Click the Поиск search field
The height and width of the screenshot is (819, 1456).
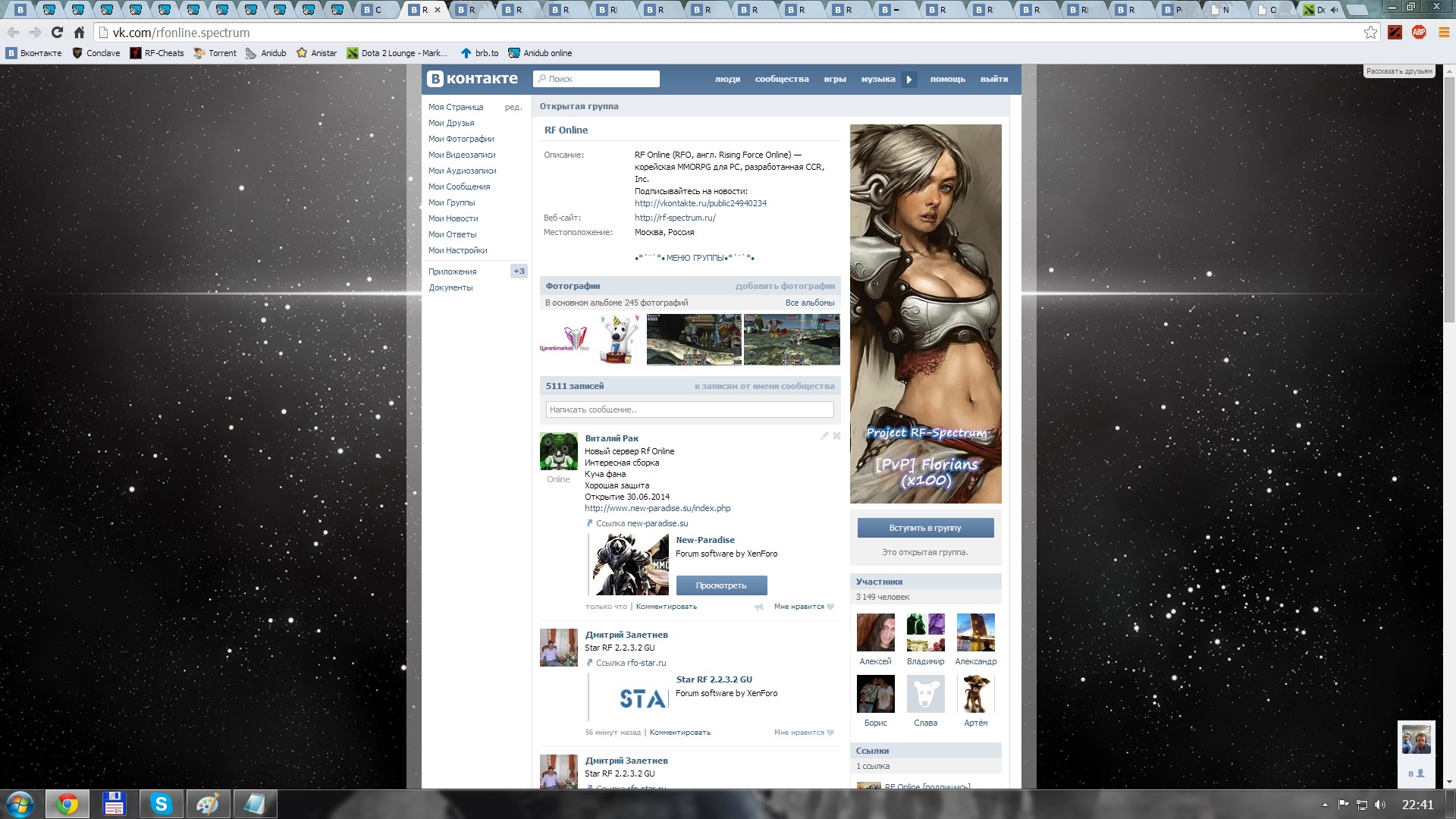coord(596,79)
